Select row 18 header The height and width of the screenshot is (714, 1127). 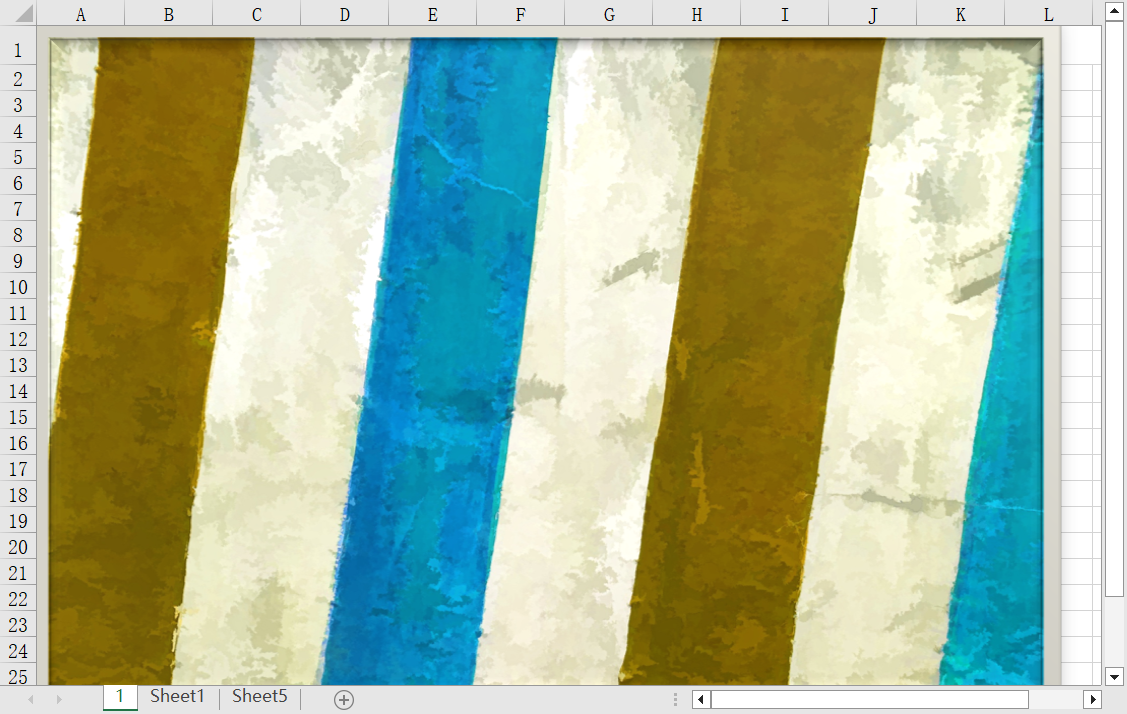pyautogui.click(x=18, y=495)
